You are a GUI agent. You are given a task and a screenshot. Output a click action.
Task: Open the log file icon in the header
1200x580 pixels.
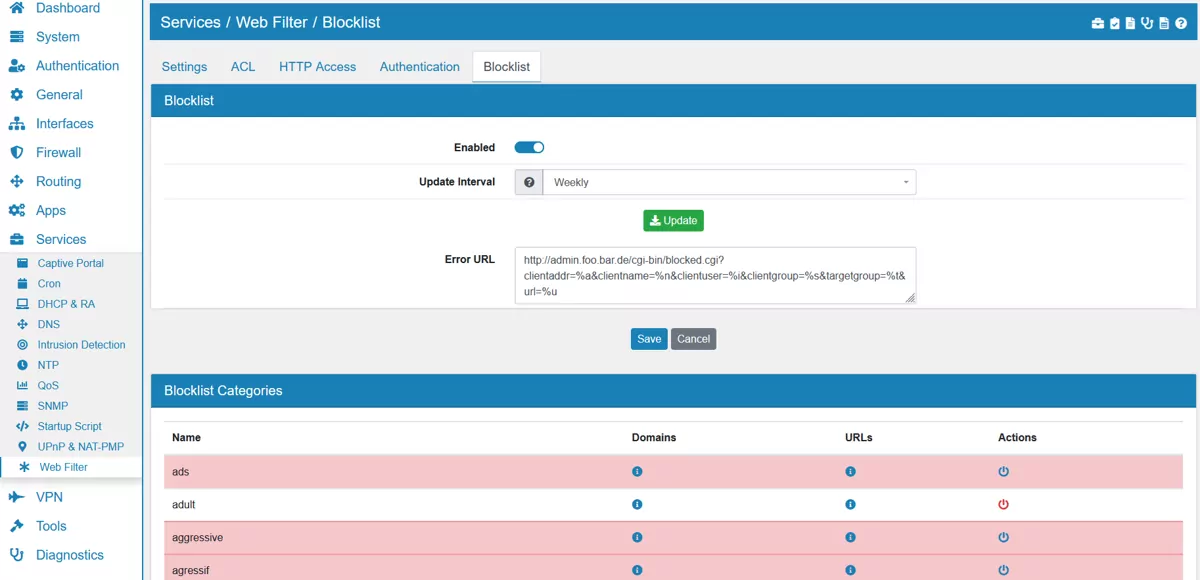click(x=1163, y=23)
